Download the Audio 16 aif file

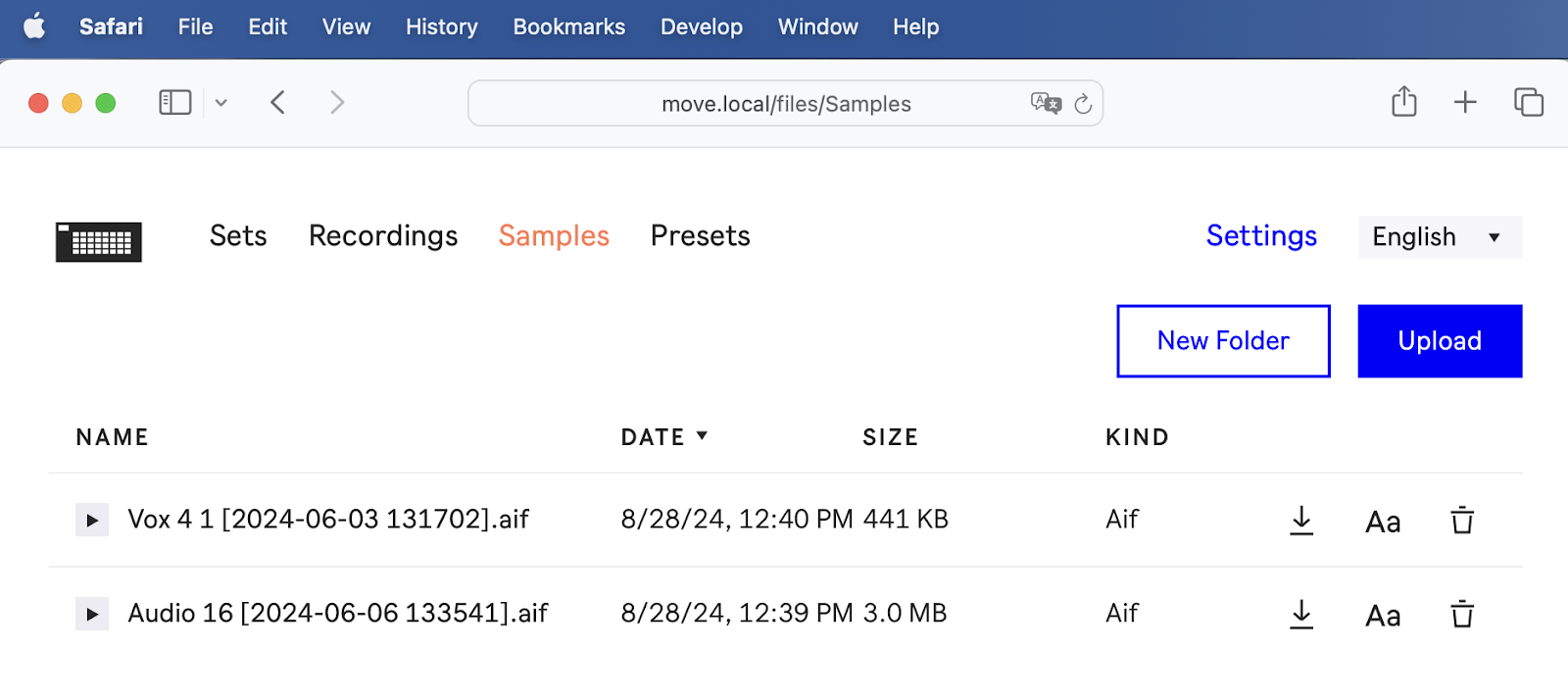pos(1301,614)
